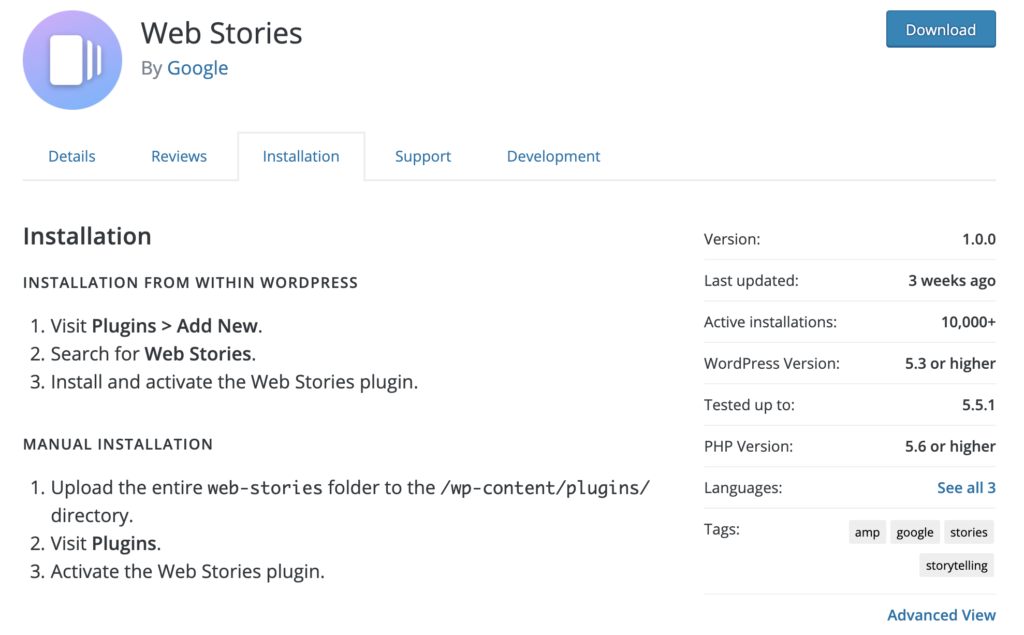Screen dimensions: 1024x635
Task: Click the 'Visit Plugins.' manual step
Action: pos(106,543)
